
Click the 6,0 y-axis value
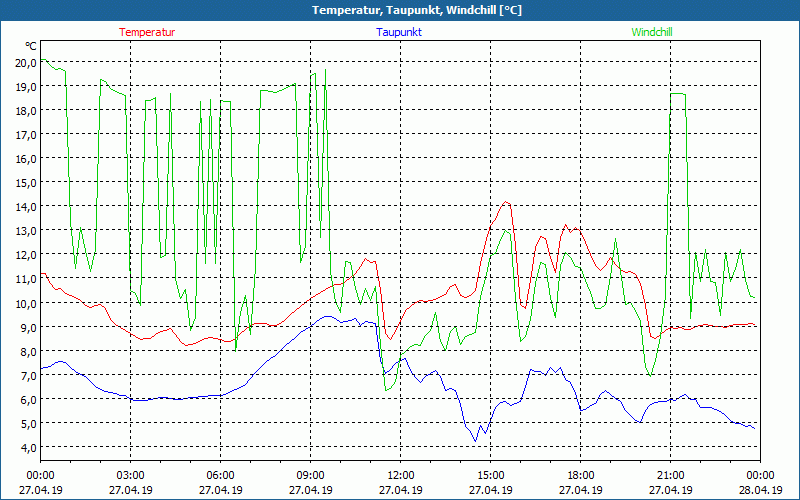point(29,399)
